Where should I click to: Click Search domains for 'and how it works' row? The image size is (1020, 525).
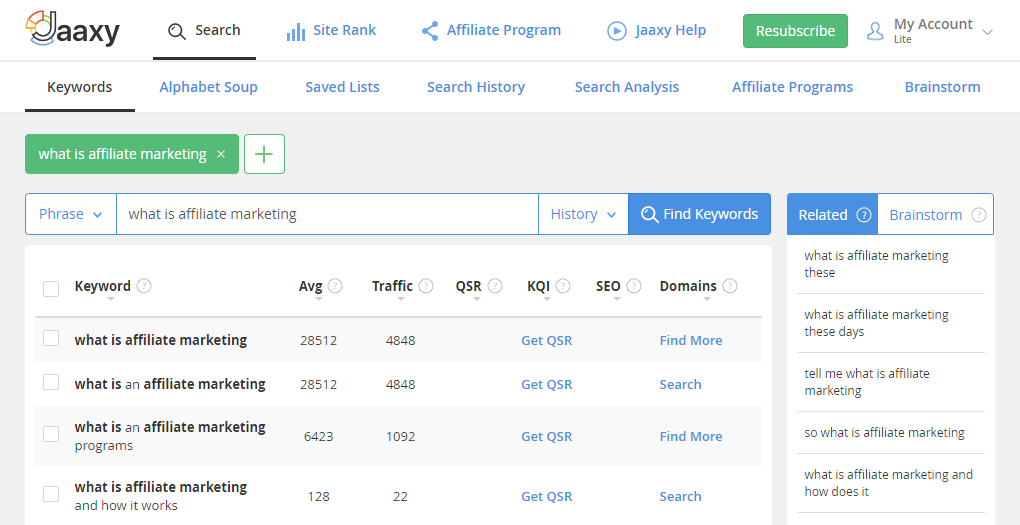680,496
